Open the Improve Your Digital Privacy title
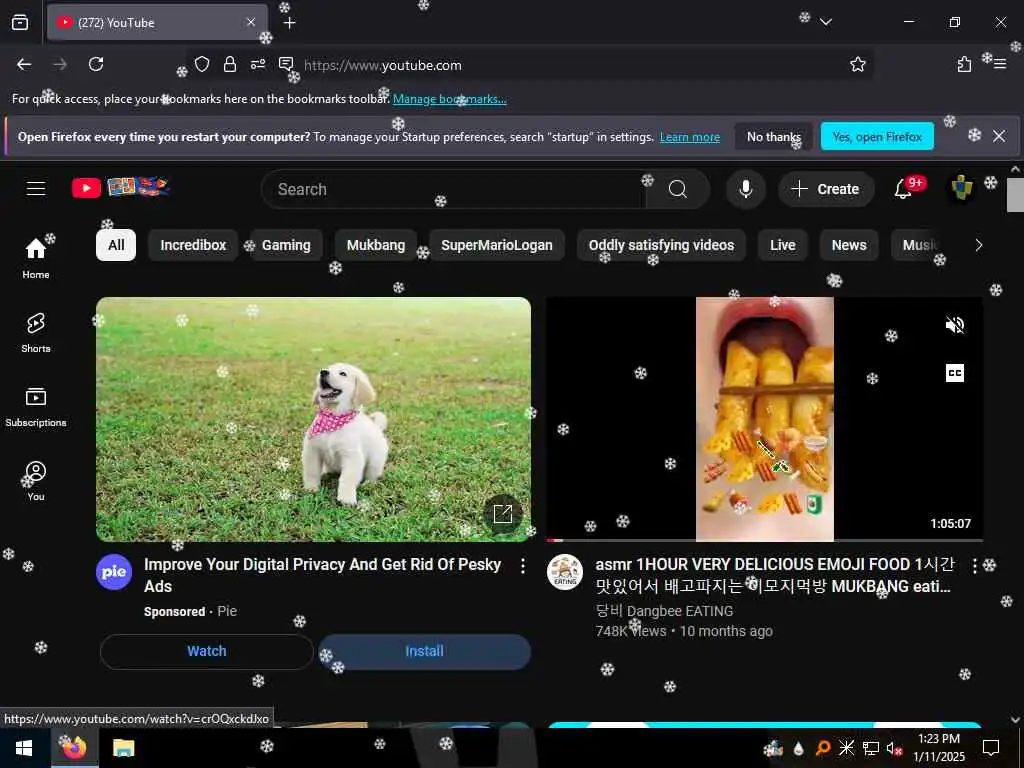The width and height of the screenshot is (1024, 768). tap(322, 575)
